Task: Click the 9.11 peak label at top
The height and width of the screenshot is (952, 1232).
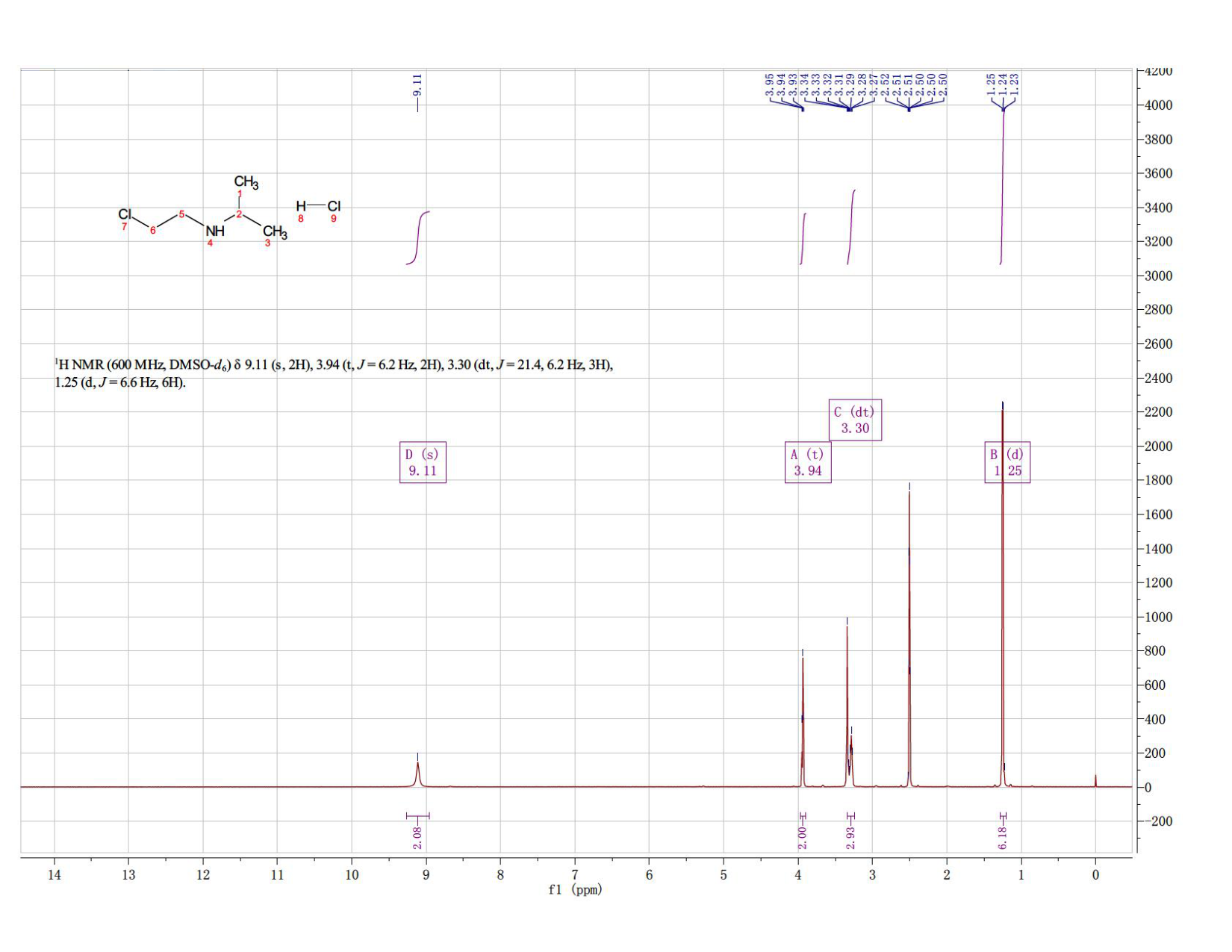Action: point(417,85)
